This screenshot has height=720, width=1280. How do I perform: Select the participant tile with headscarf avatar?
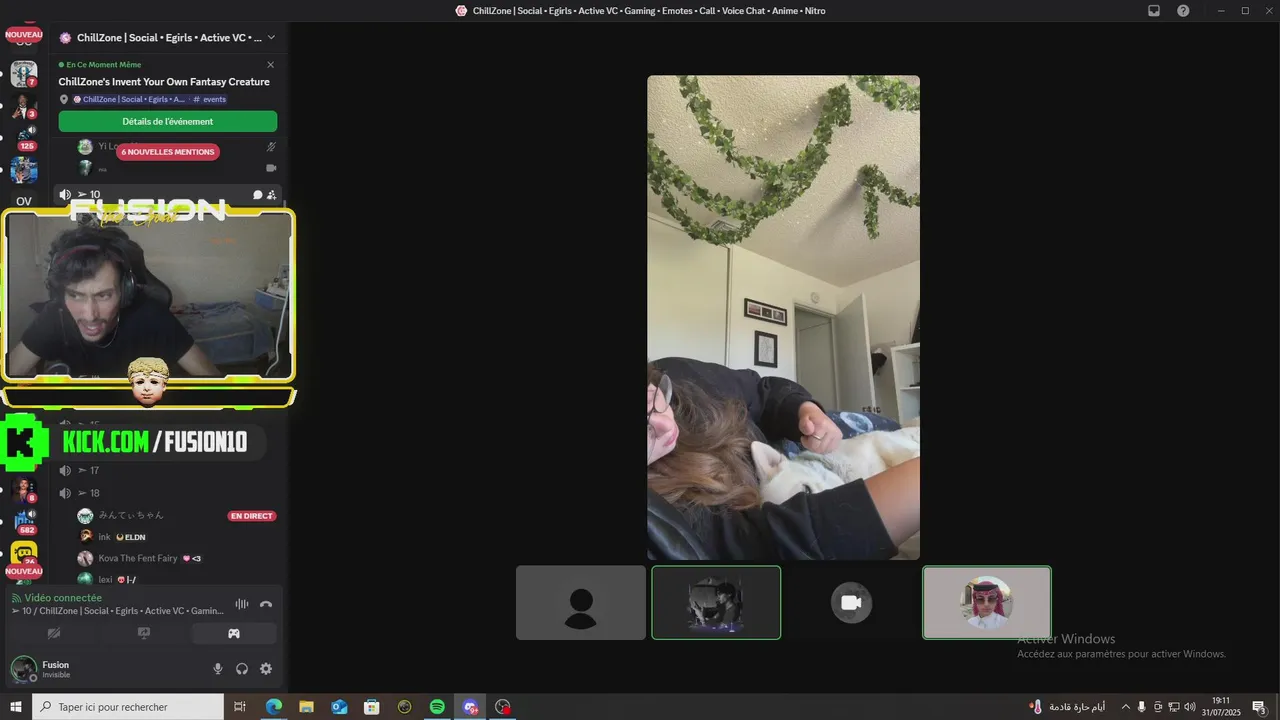pyautogui.click(x=987, y=603)
